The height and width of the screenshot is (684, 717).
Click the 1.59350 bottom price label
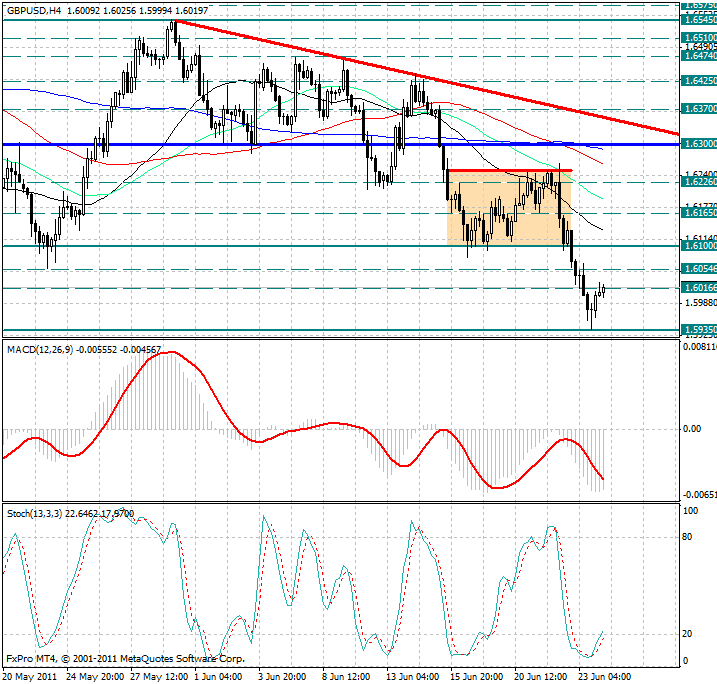(x=698, y=329)
